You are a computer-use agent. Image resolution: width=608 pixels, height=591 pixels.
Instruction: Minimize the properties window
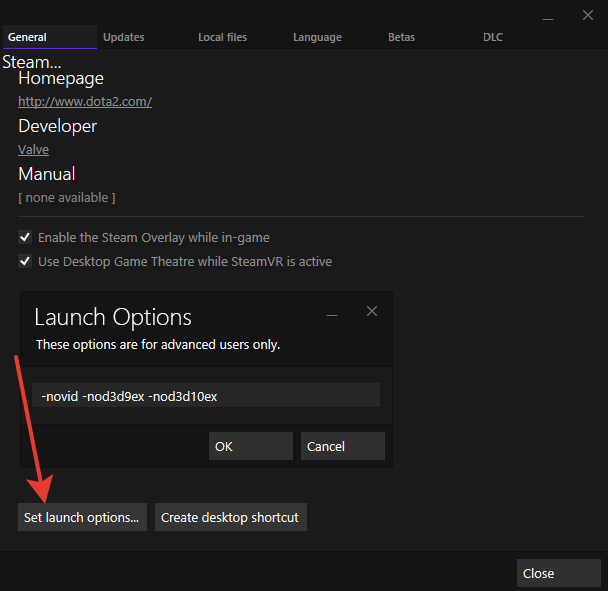(547, 16)
